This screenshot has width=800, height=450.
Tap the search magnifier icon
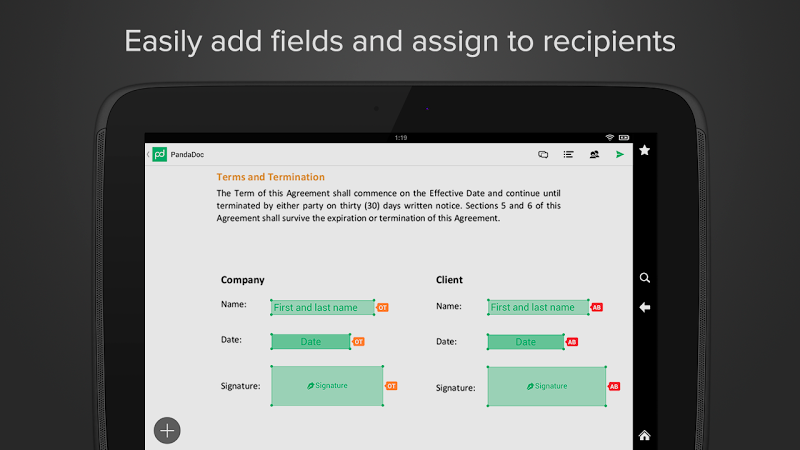(x=645, y=278)
